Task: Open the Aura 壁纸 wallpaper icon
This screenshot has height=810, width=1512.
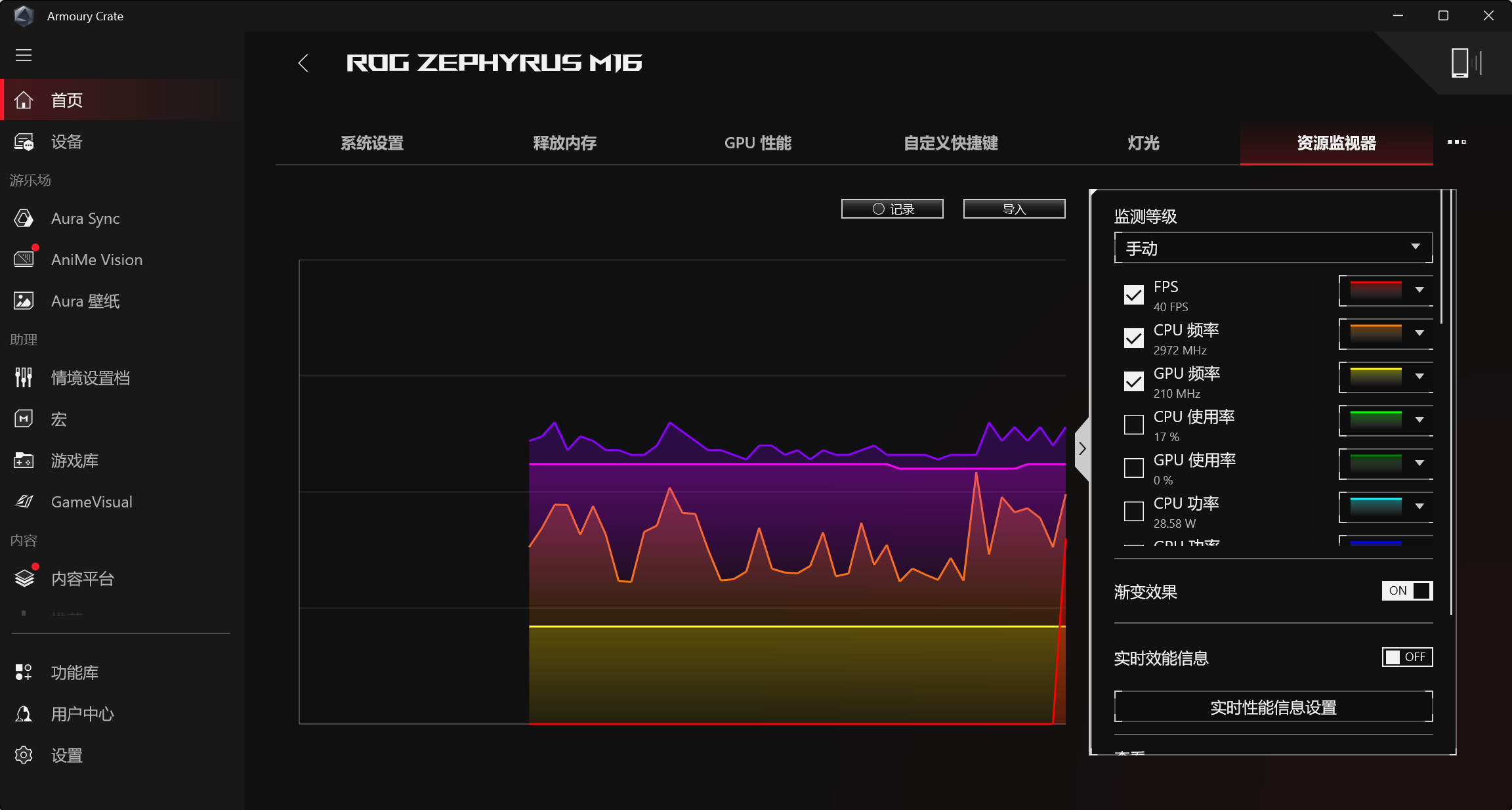Action: [24, 301]
